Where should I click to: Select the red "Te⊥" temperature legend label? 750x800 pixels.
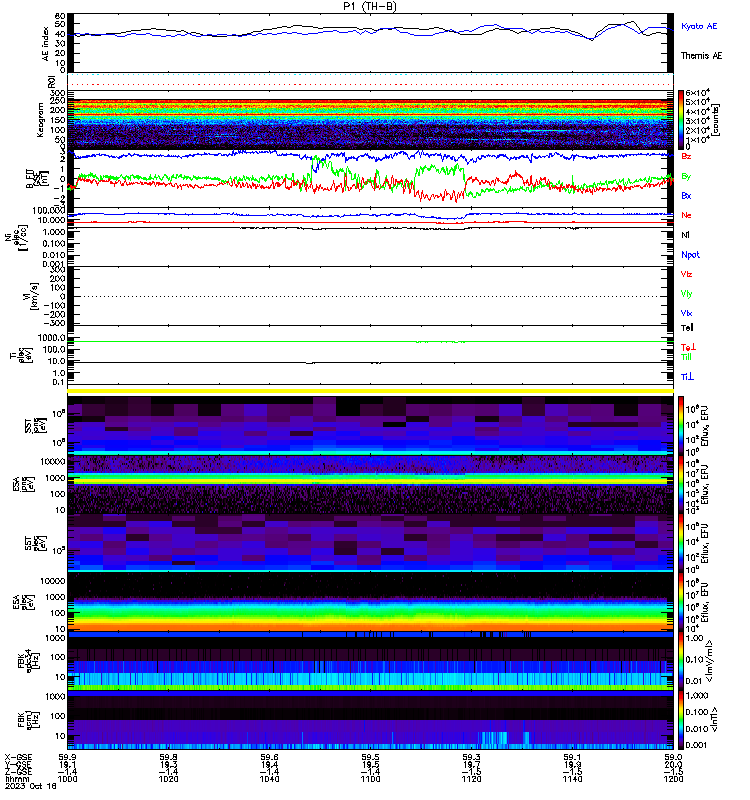688,347
